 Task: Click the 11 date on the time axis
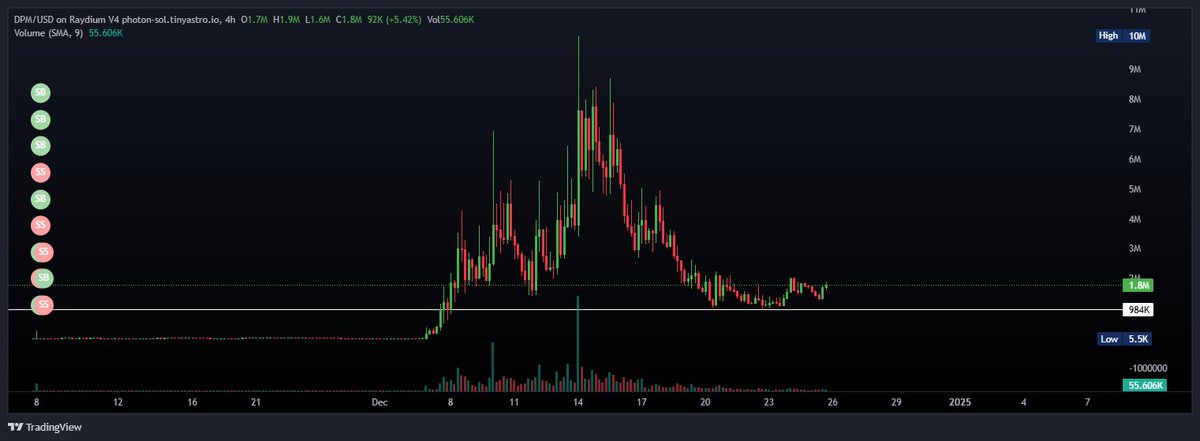514,402
